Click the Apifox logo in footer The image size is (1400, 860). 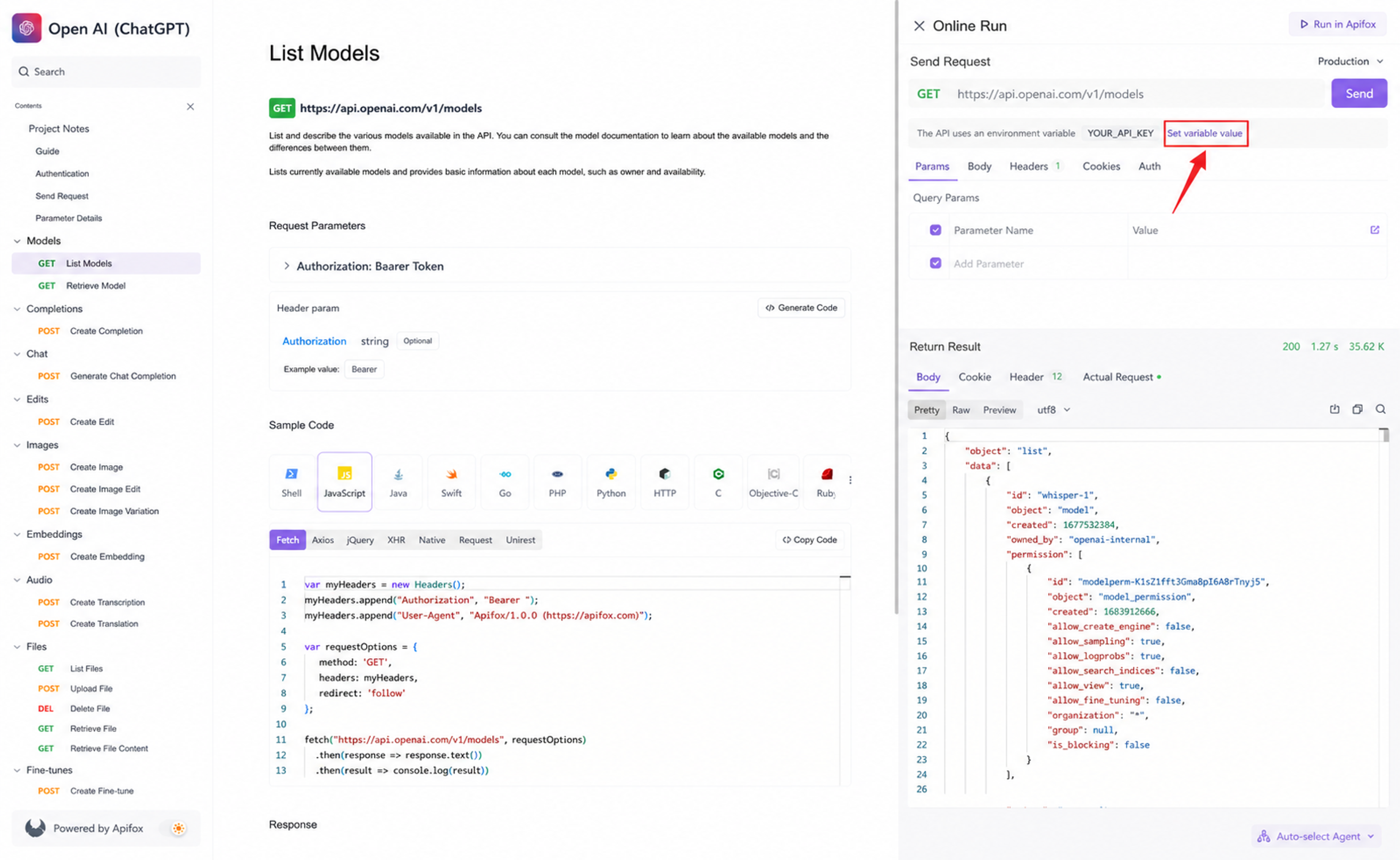click(x=35, y=828)
